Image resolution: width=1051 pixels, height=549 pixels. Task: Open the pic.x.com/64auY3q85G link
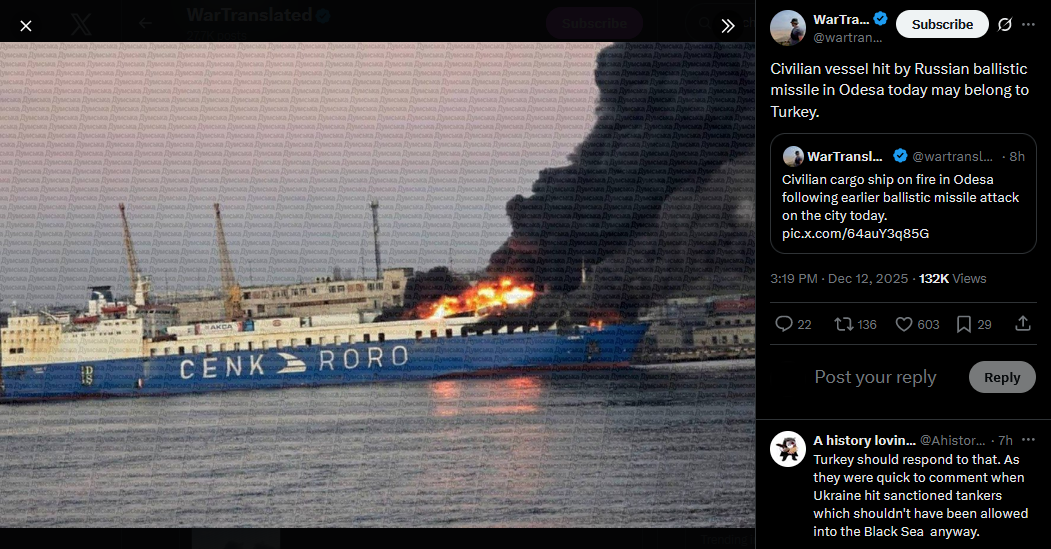pyautogui.click(x=855, y=233)
